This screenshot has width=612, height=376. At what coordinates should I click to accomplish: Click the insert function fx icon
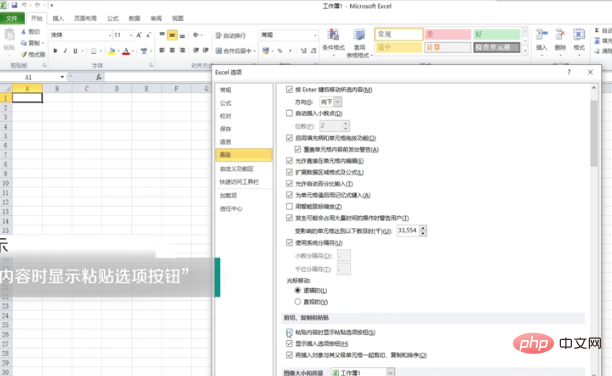99,77
